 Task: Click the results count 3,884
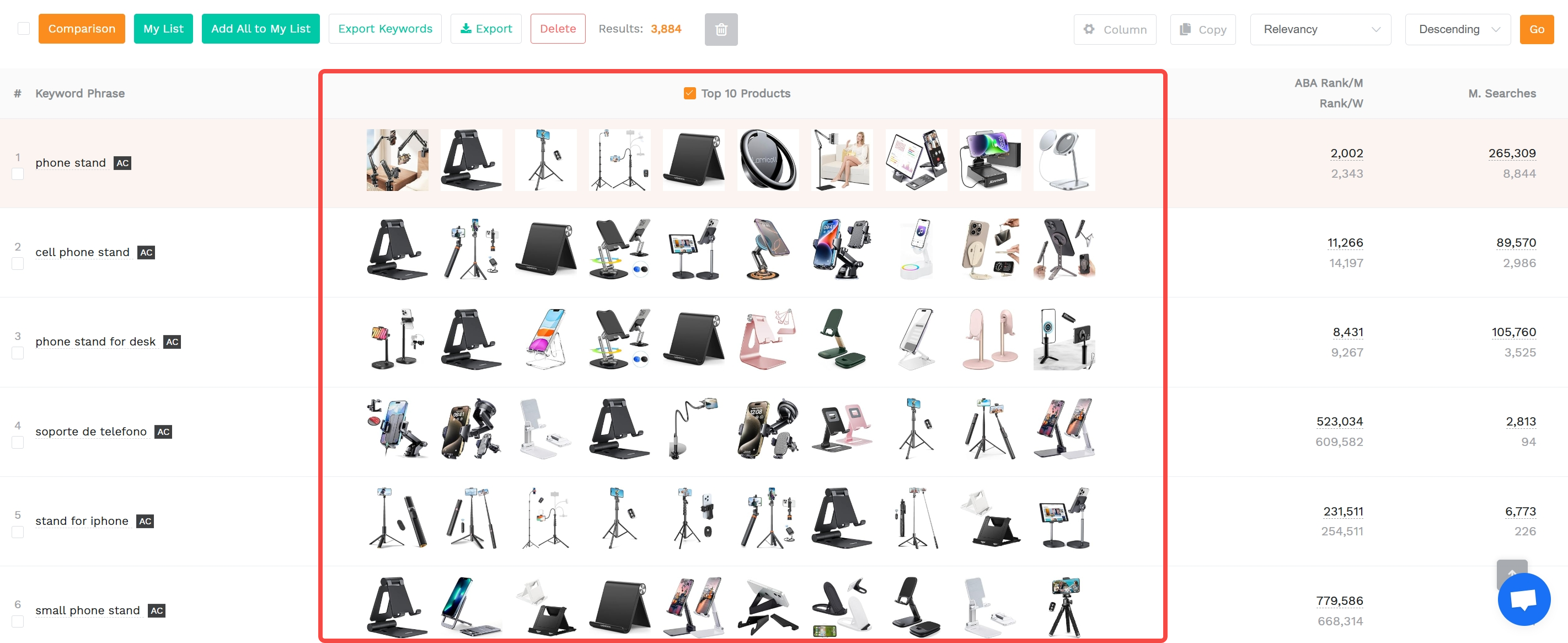click(x=666, y=29)
